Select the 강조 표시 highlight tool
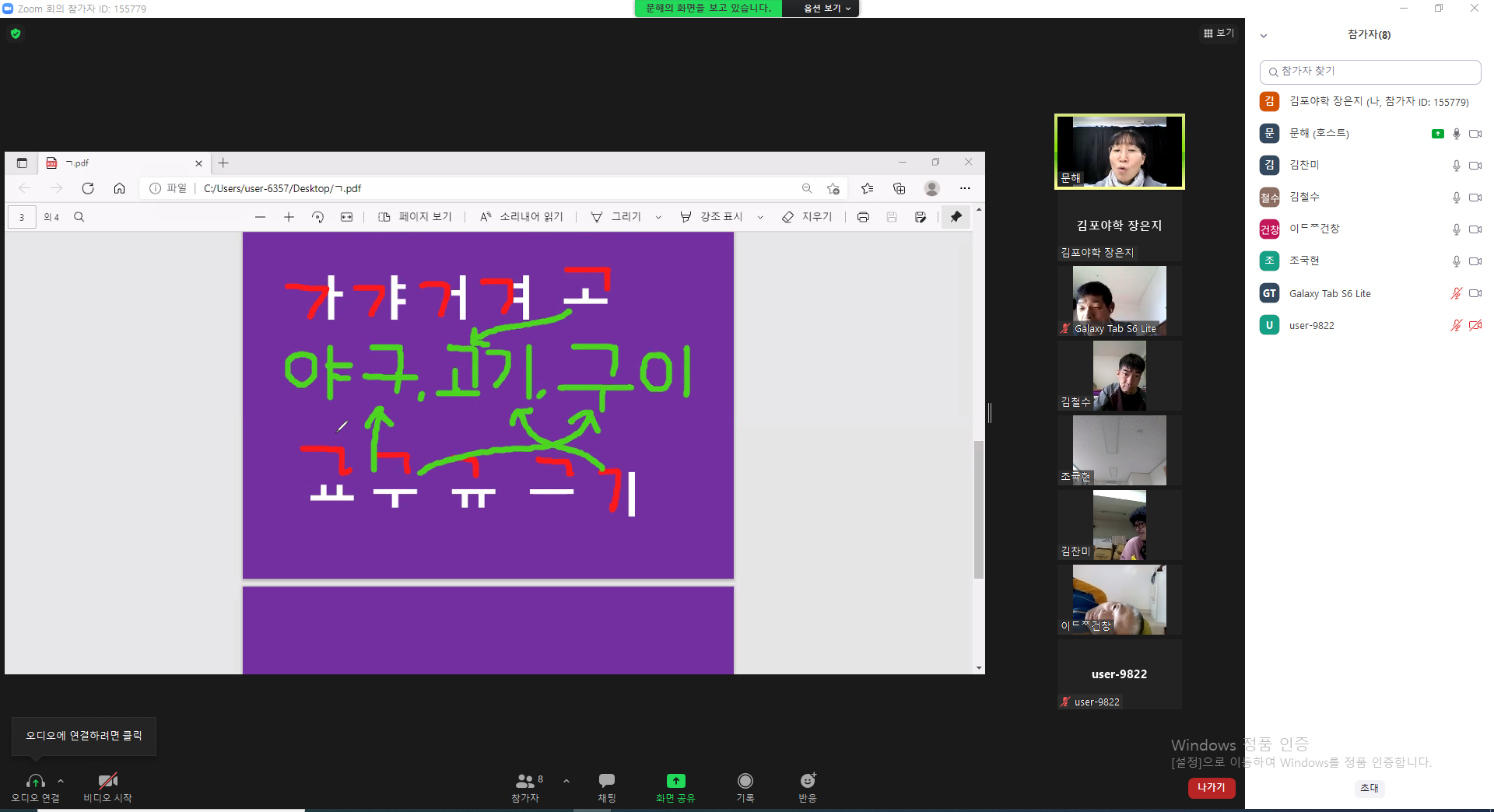1494x812 pixels. [x=711, y=217]
